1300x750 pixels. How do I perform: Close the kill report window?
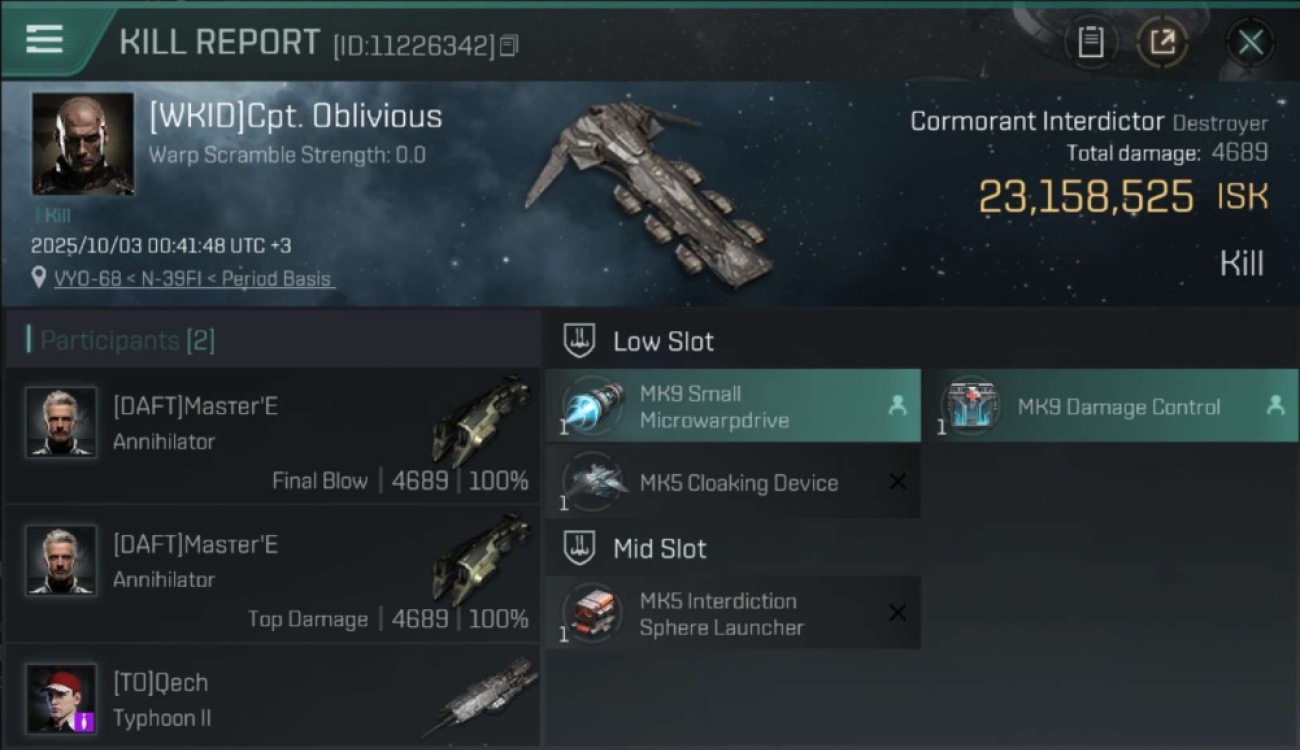point(1250,42)
